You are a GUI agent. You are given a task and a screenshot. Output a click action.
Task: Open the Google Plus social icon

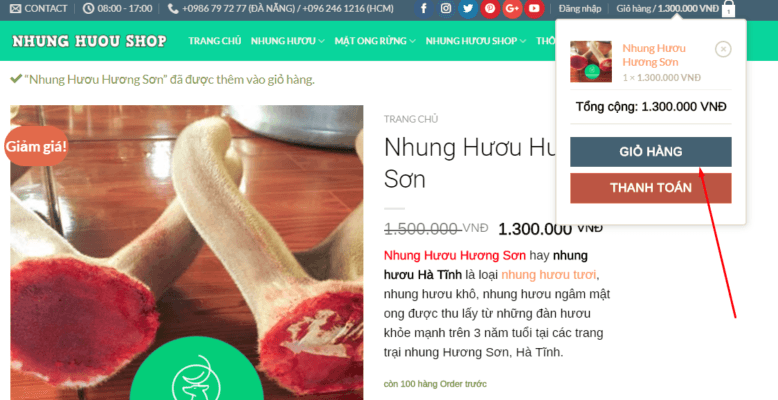(x=512, y=8)
